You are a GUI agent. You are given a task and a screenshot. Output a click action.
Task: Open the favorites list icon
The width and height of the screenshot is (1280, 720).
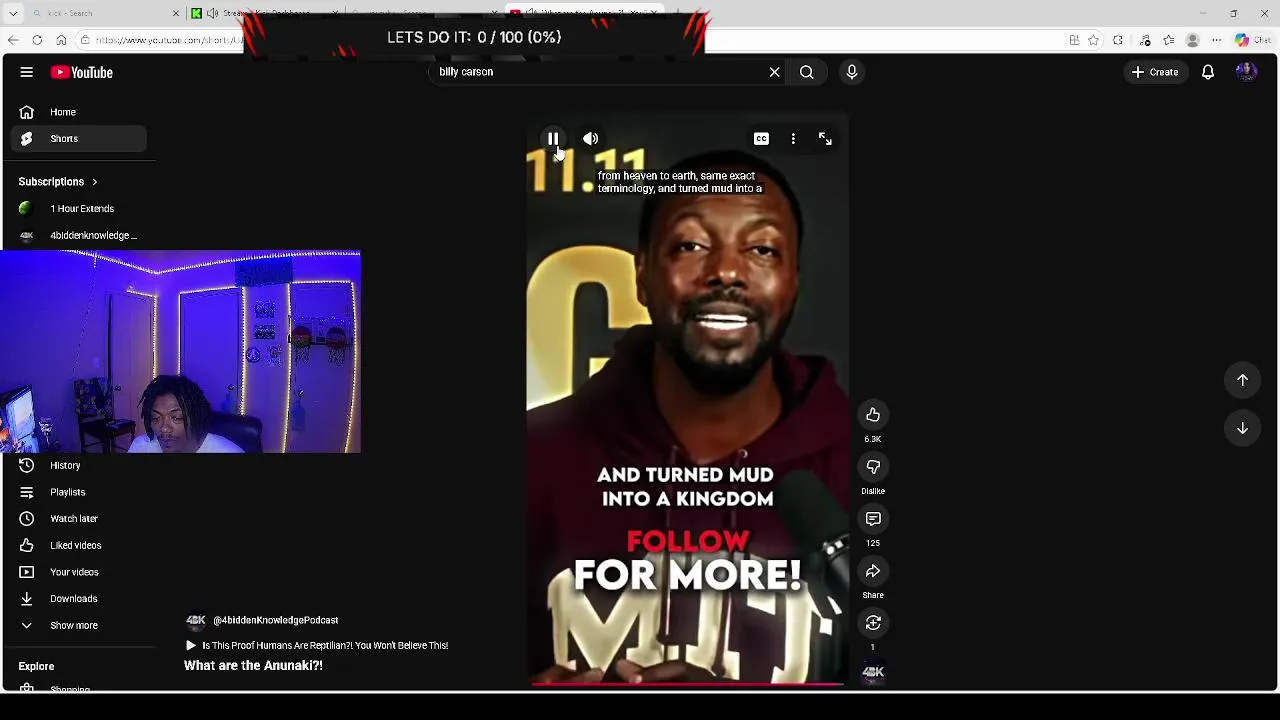point(1169,40)
